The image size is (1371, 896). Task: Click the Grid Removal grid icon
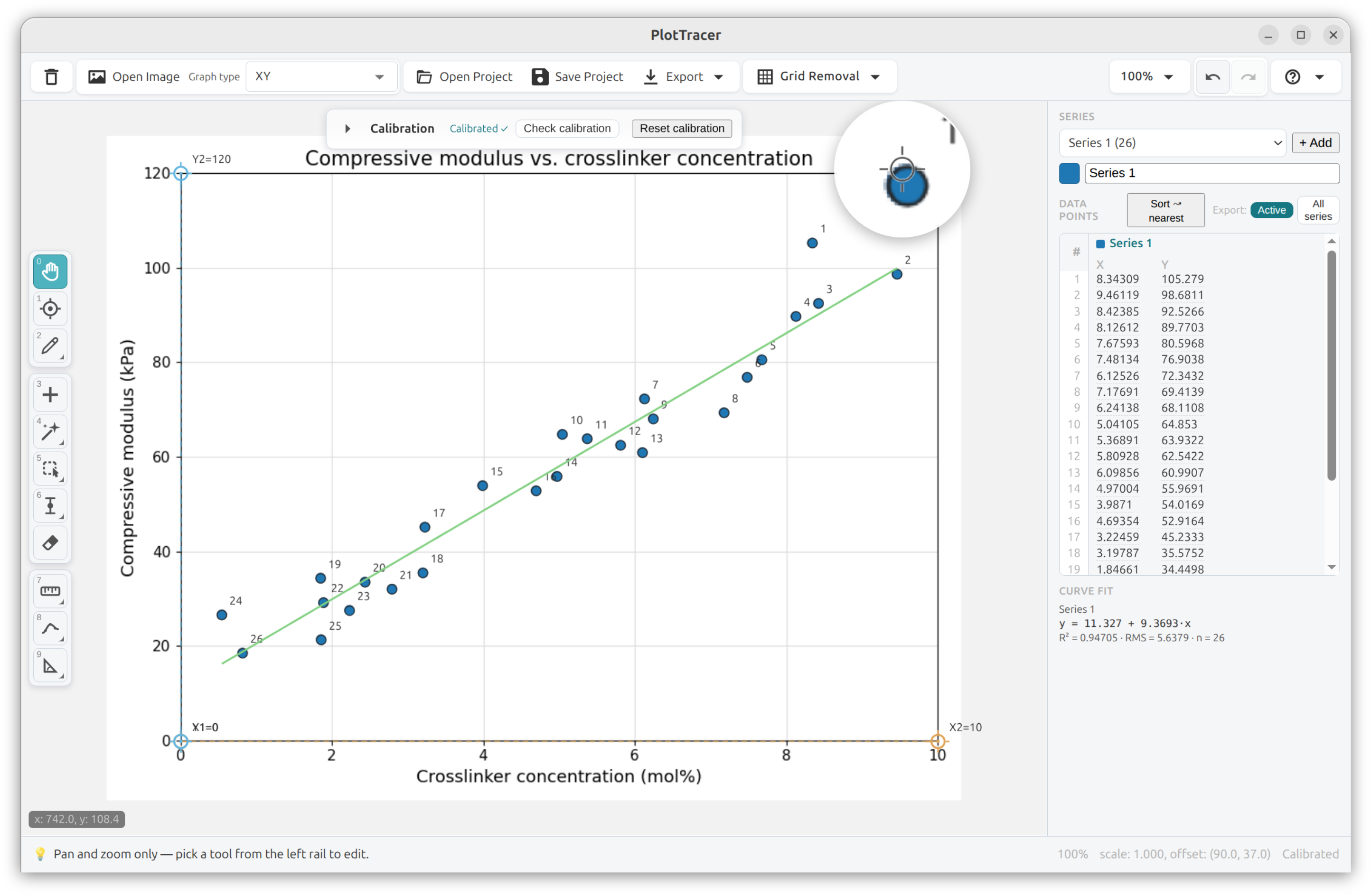click(765, 76)
